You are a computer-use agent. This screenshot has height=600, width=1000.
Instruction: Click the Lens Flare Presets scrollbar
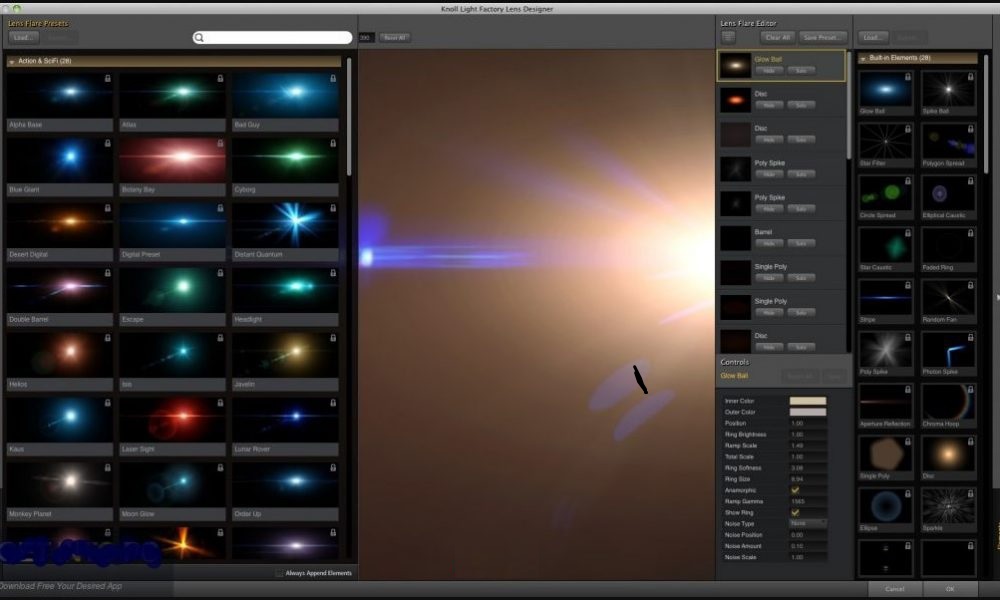tap(349, 118)
